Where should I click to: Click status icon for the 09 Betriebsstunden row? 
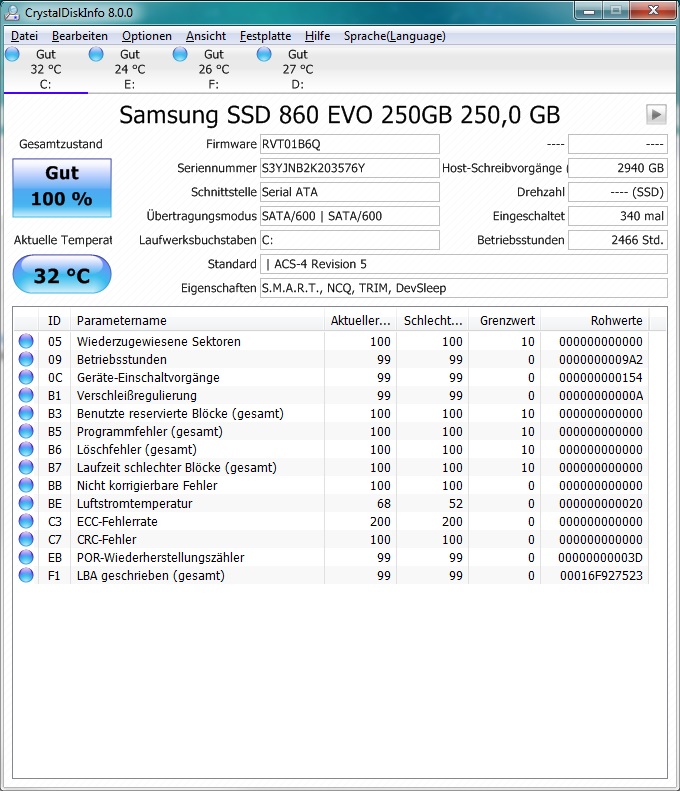[x=26, y=360]
